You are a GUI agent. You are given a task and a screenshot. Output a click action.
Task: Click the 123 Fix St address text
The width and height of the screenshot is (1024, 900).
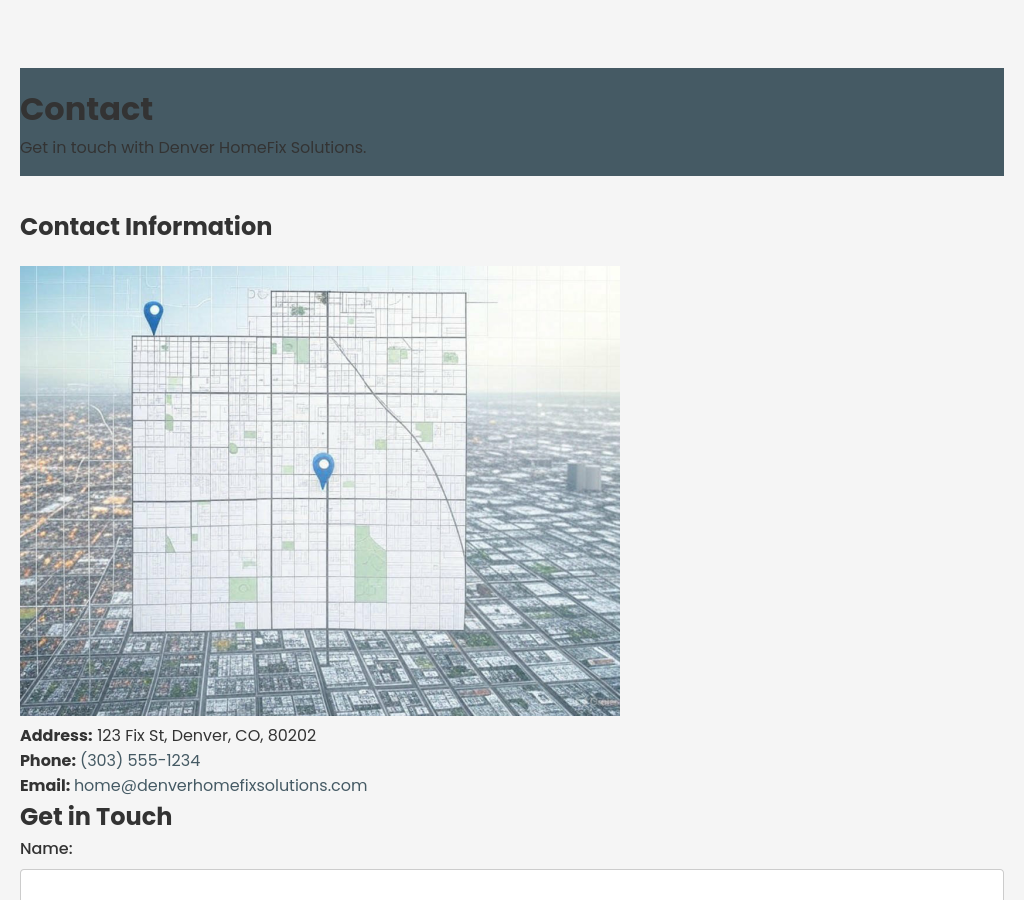pyautogui.click(x=206, y=736)
